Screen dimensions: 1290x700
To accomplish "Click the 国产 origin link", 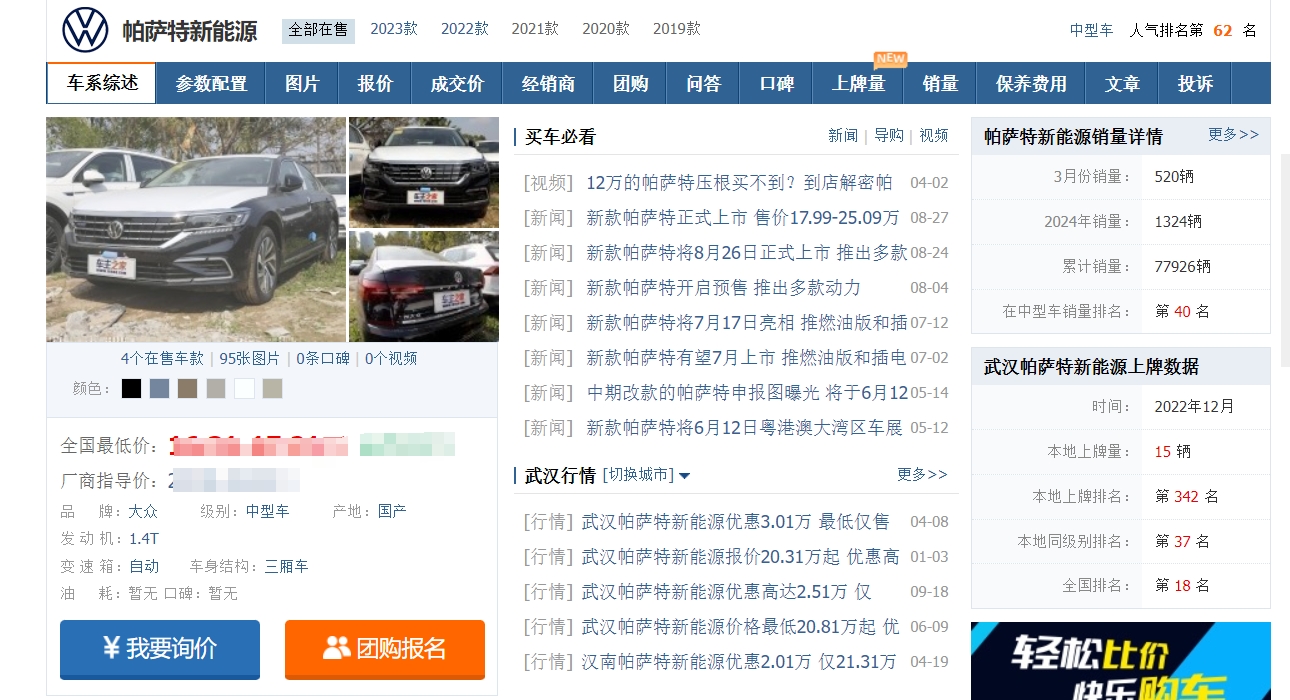I will click(392, 511).
